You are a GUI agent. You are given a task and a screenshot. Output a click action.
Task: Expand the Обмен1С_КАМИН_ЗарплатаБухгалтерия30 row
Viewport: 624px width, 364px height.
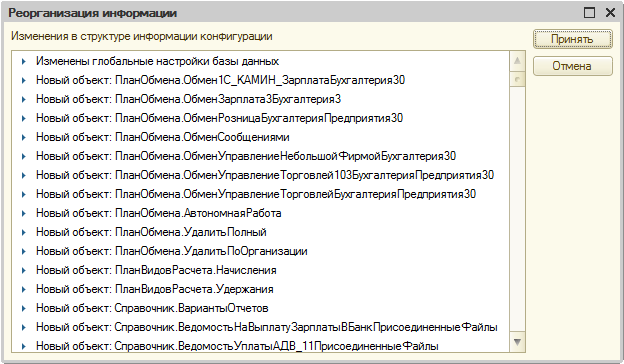point(23,80)
